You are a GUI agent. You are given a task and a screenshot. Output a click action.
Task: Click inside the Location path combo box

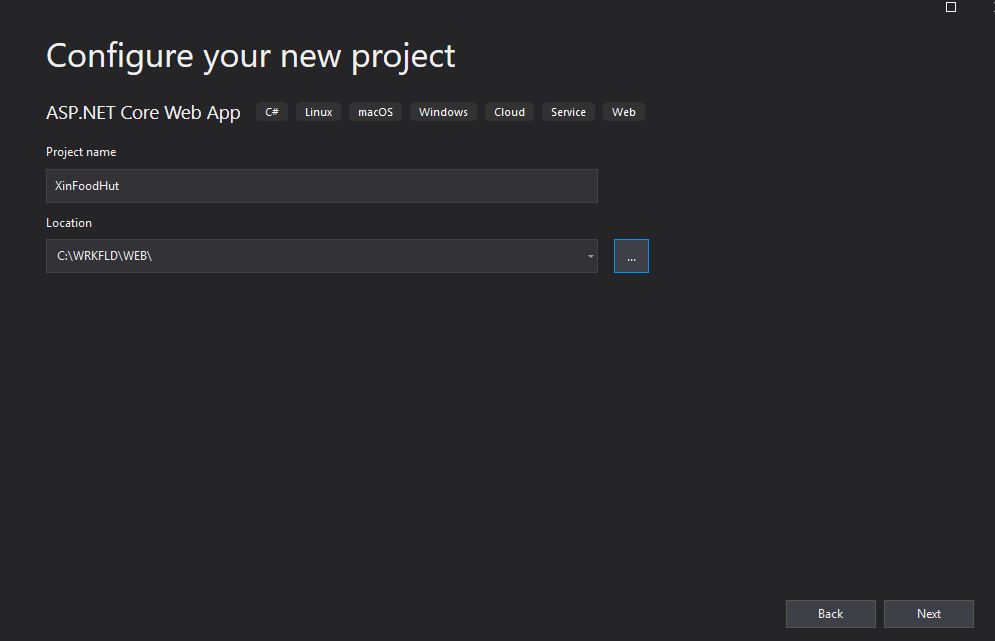[315, 256]
